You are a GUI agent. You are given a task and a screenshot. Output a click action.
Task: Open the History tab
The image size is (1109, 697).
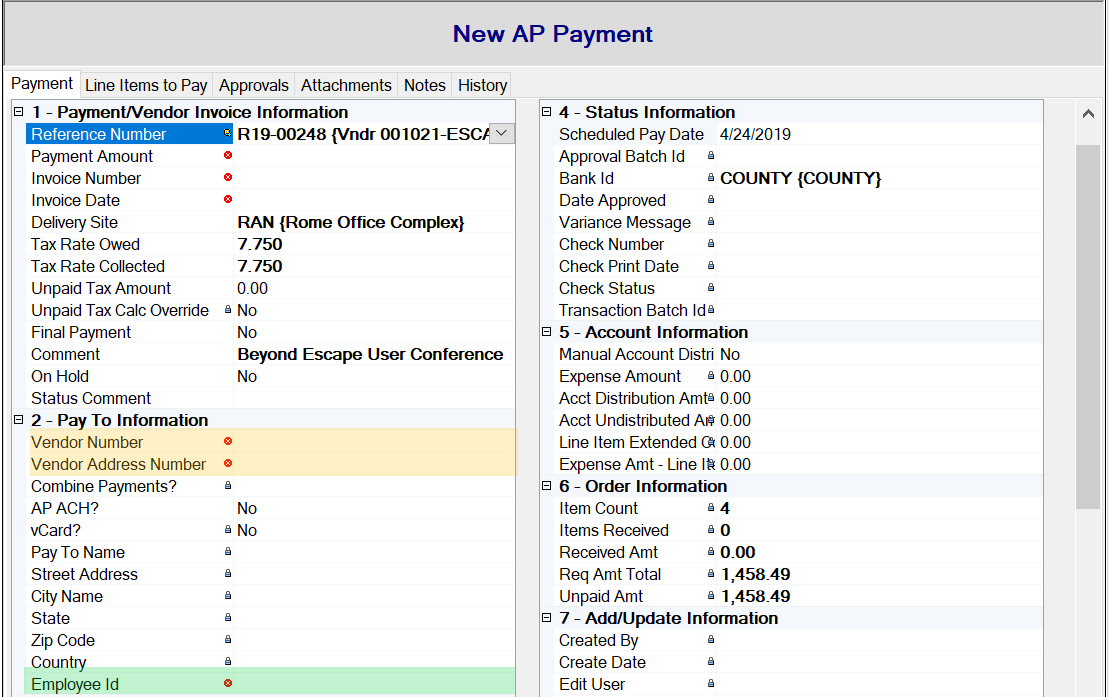click(x=482, y=86)
